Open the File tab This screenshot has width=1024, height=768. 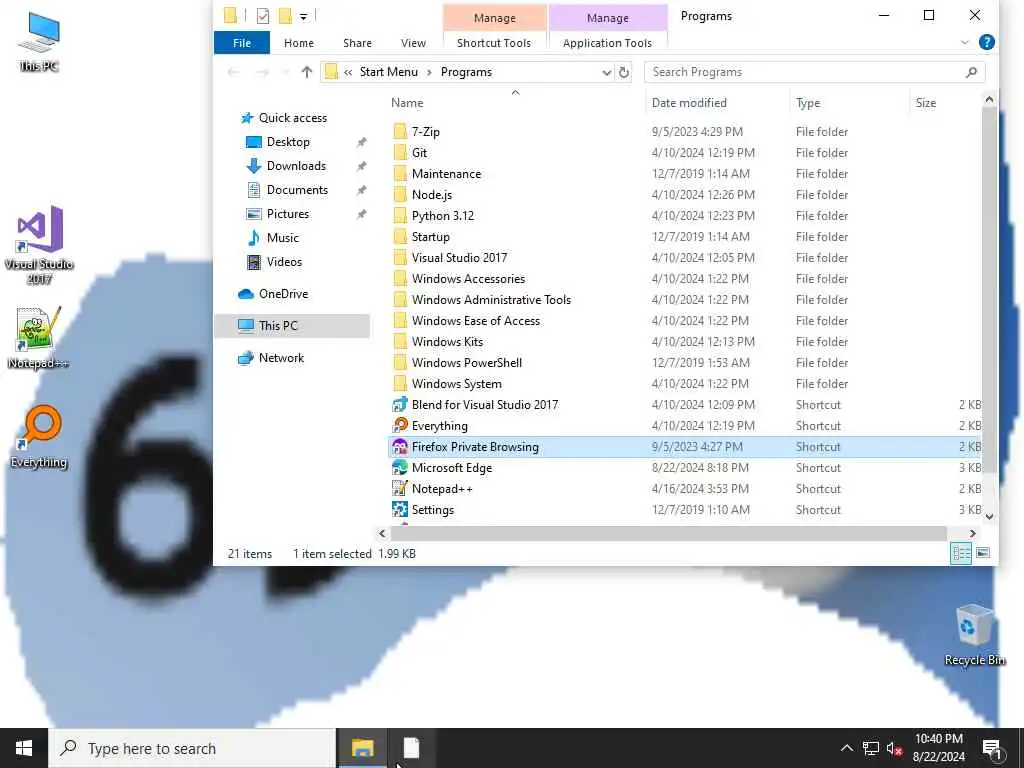pyautogui.click(x=242, y=42)
